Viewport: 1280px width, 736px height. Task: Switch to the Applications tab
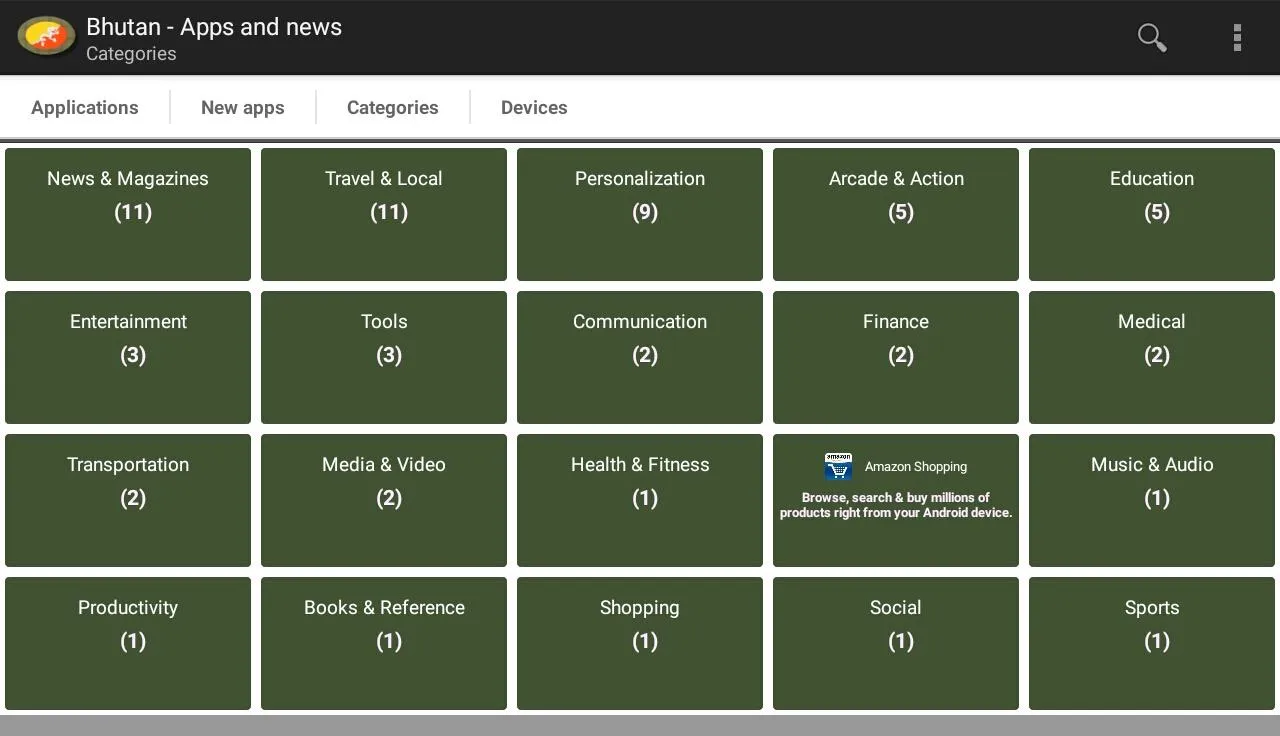[x=85, y=108]
